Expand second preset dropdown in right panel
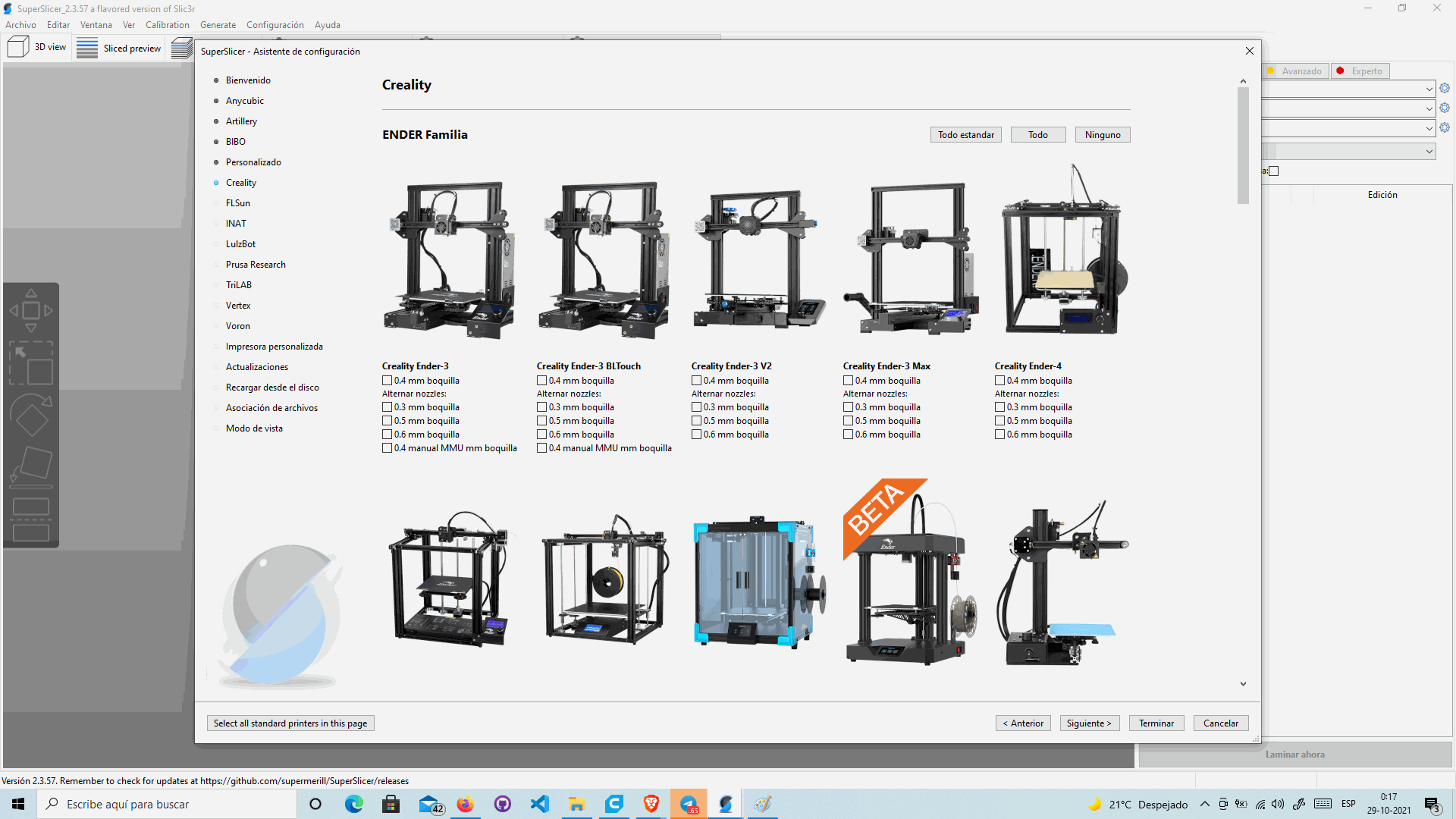 point(1429,108)
